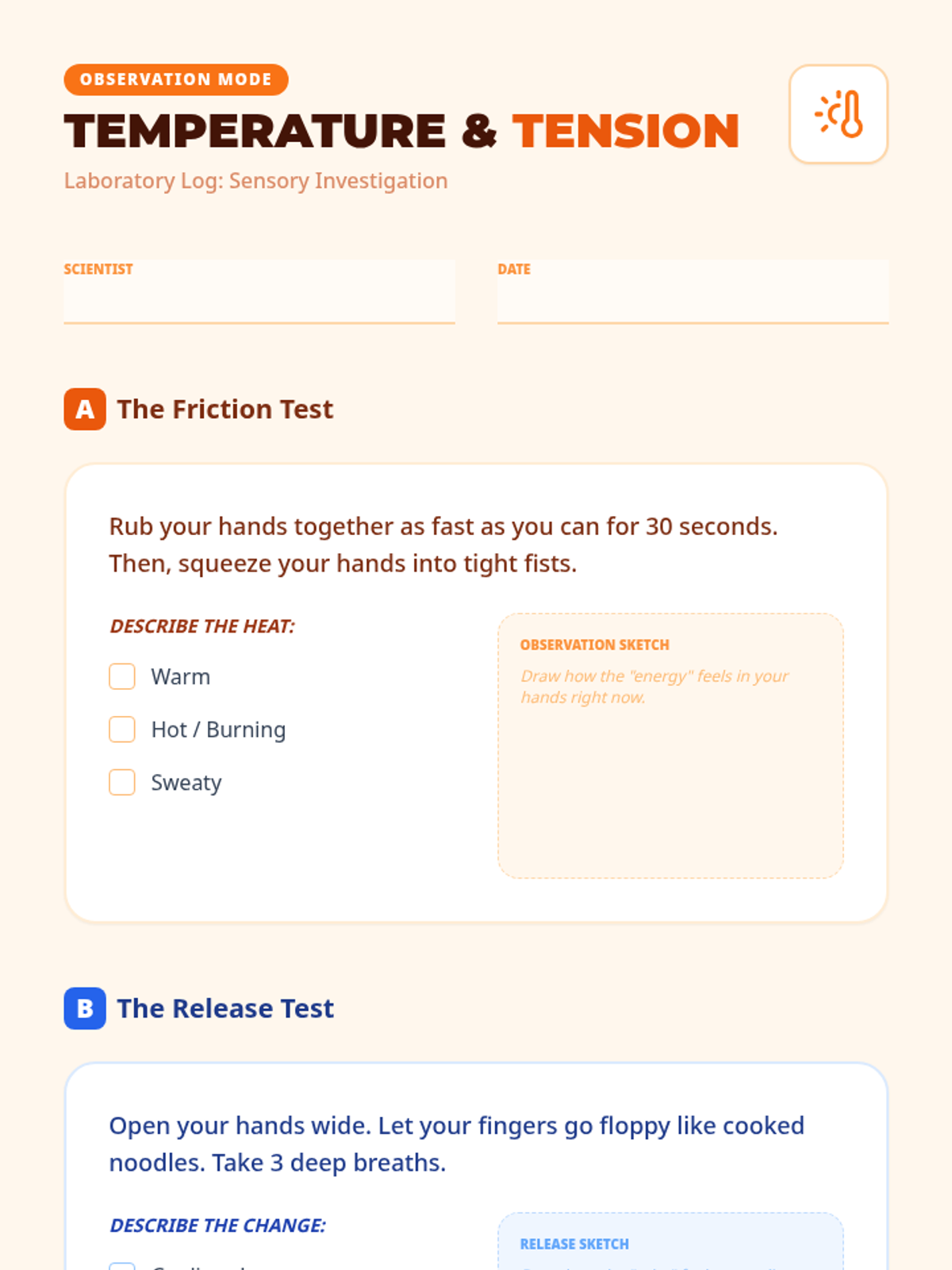Click the Scientist name field
The width and height of the screenshot is (952, 1270).
(x=259, y=291)
